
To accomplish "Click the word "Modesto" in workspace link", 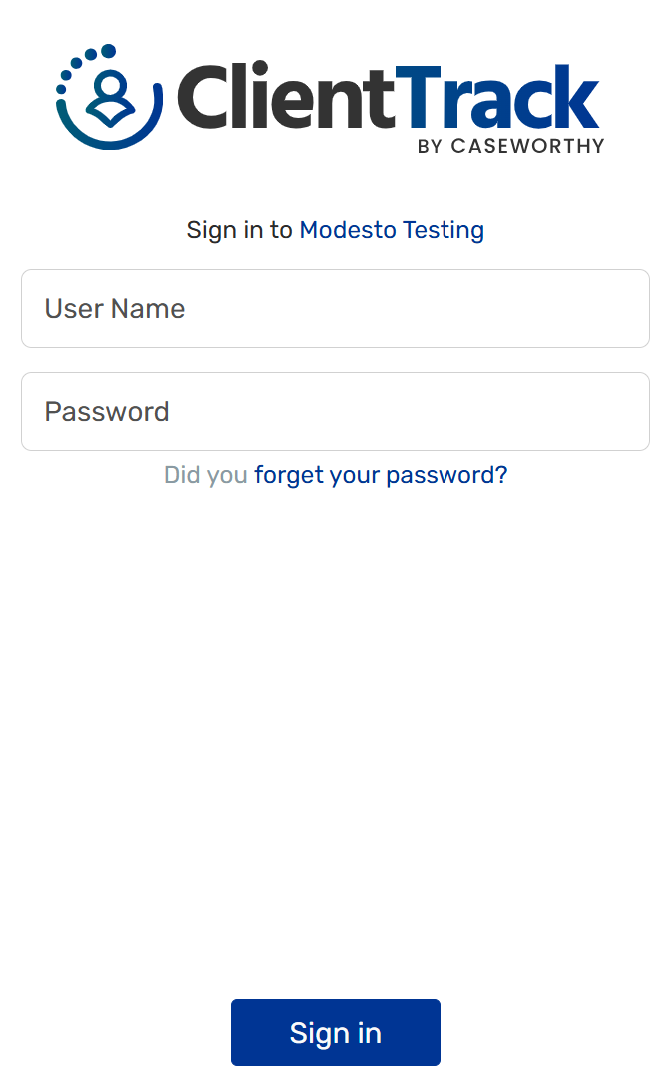I will tap(347, 230).
